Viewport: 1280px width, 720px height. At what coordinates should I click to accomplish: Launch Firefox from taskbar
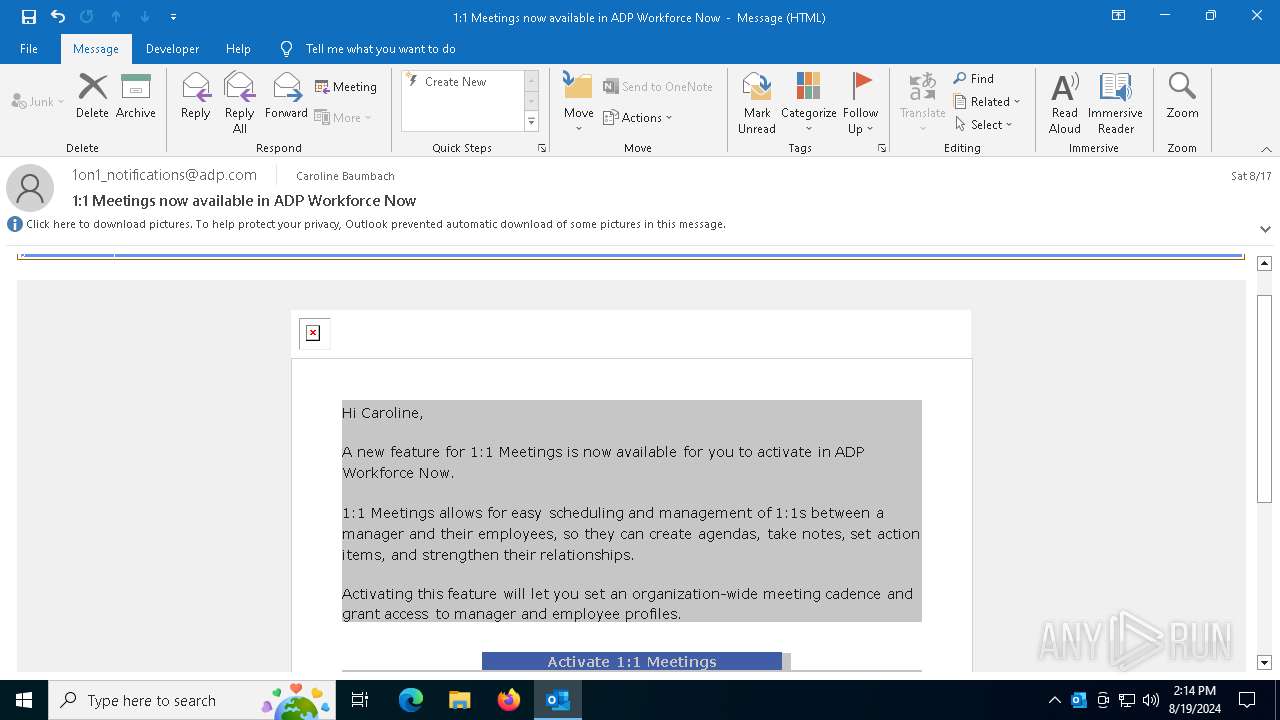click(509, 700)
